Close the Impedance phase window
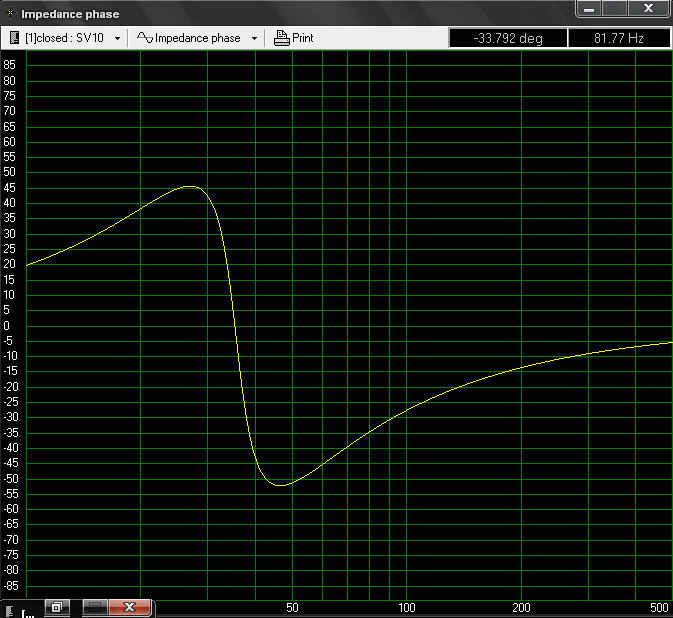 click(648, 9)
